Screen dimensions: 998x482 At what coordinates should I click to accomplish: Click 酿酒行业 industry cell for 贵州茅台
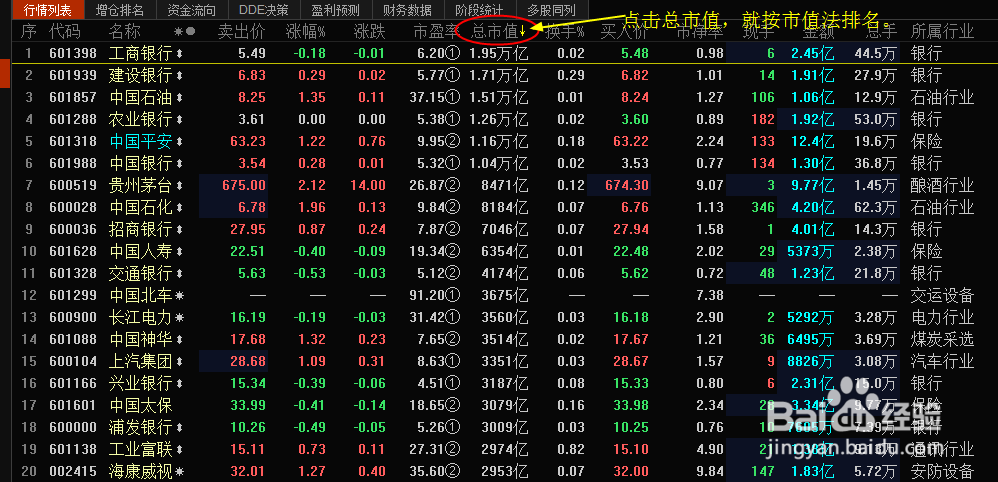[x=942, y=186]
